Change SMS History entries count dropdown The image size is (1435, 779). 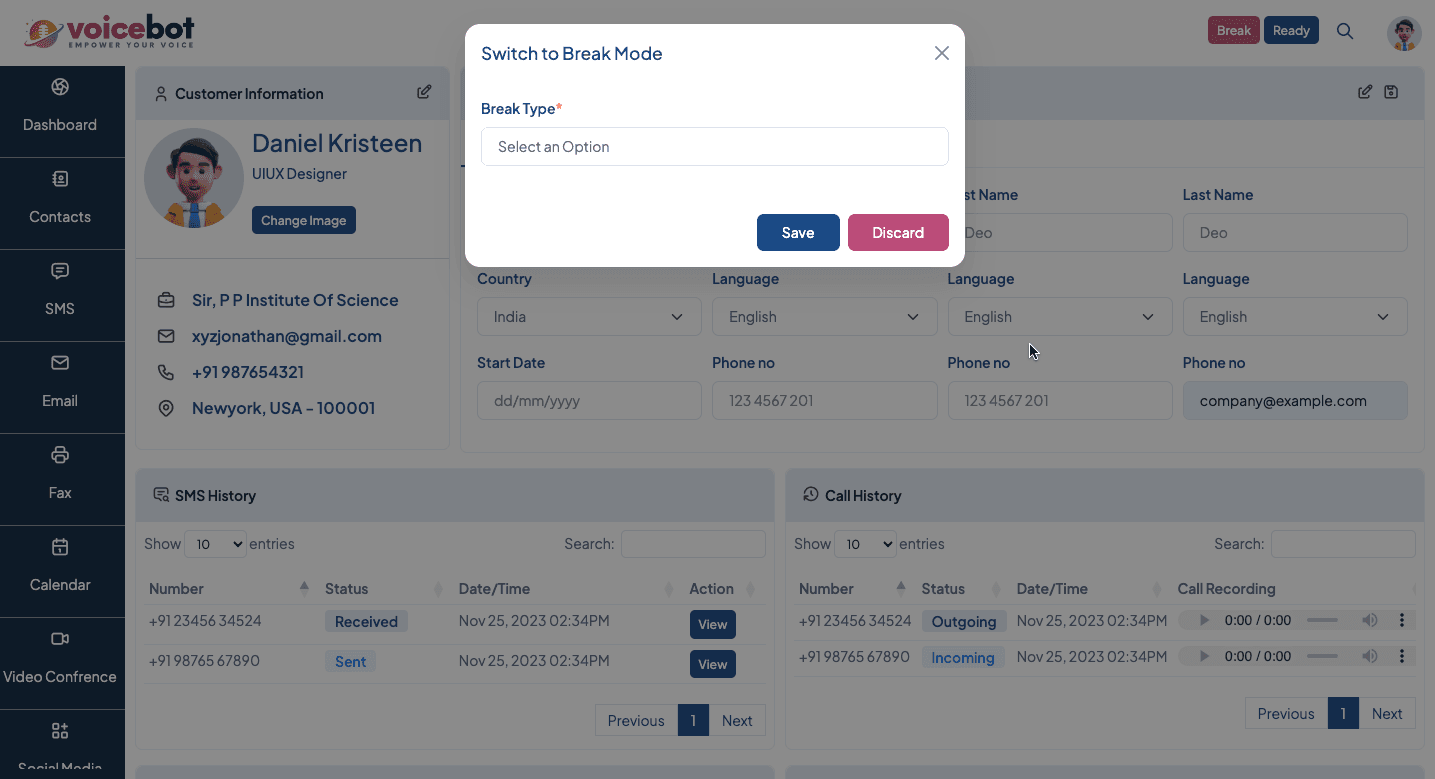[215, 544]
